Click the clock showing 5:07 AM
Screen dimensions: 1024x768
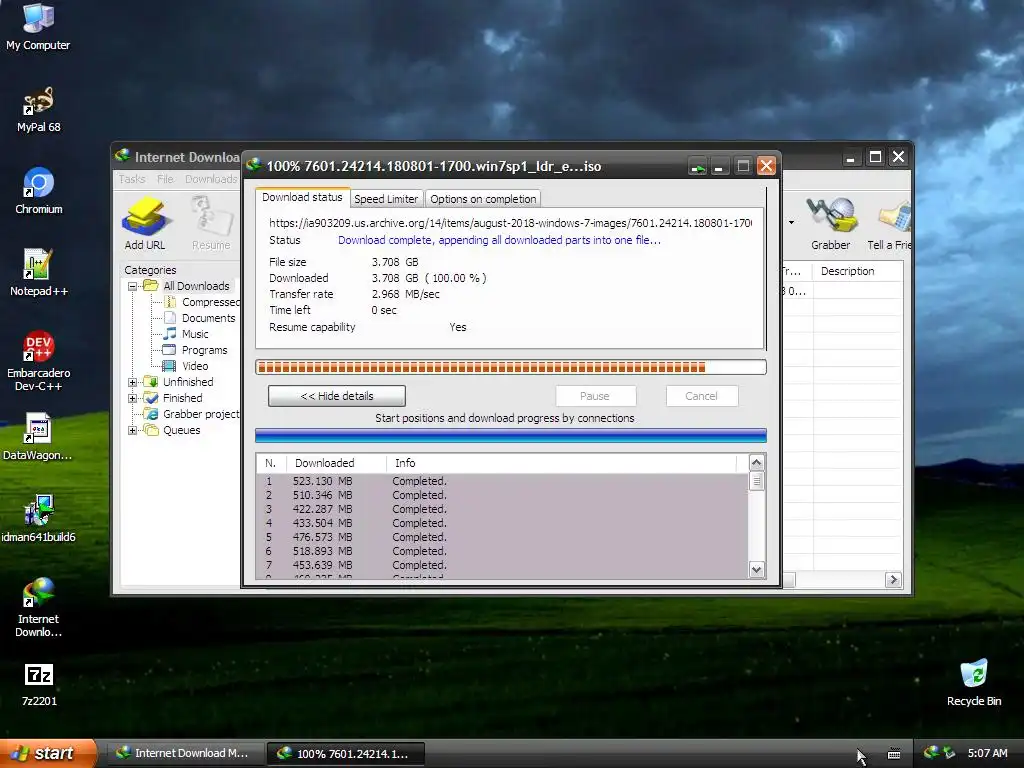click(987, 753)
